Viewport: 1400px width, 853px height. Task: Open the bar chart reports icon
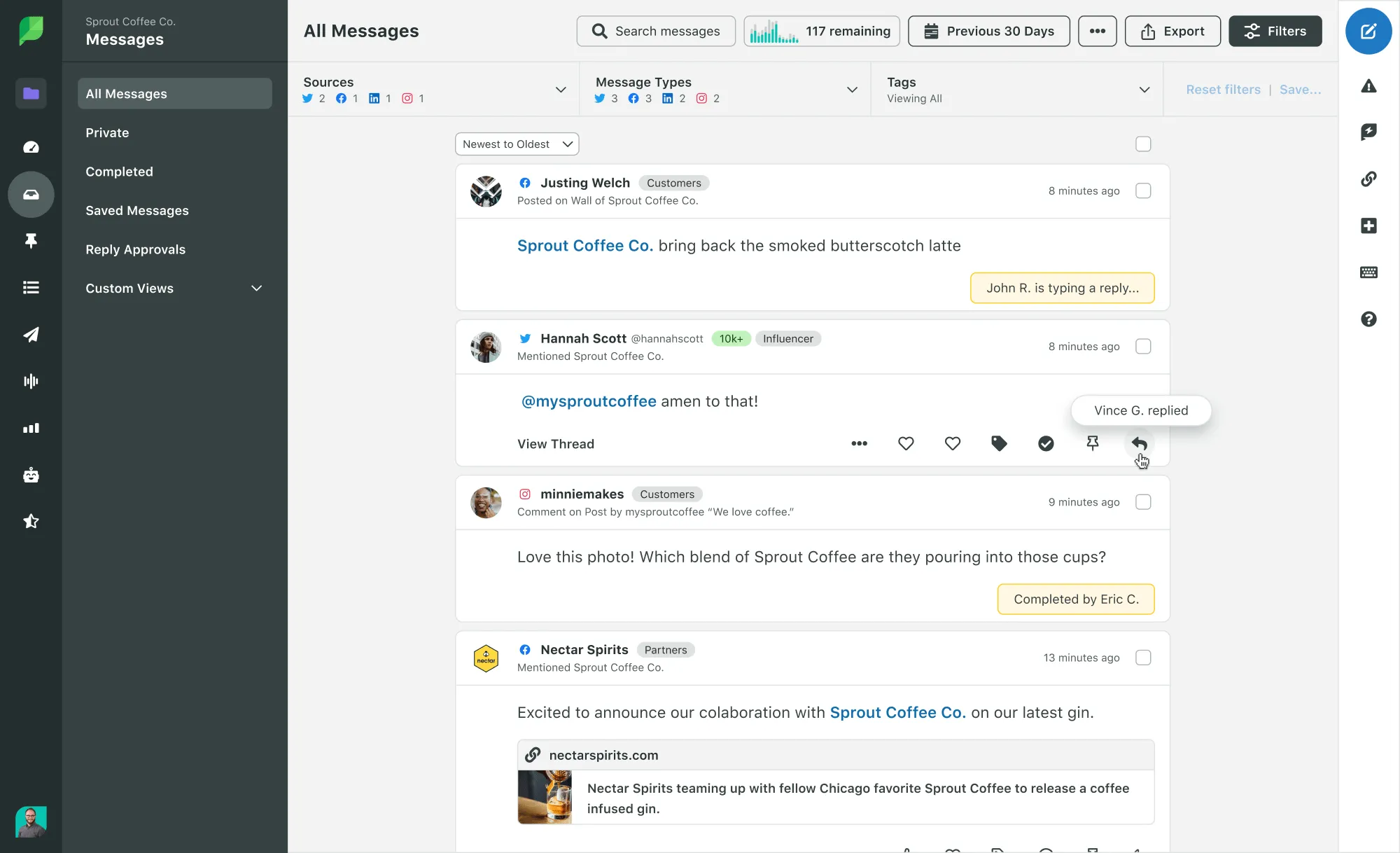31,428
